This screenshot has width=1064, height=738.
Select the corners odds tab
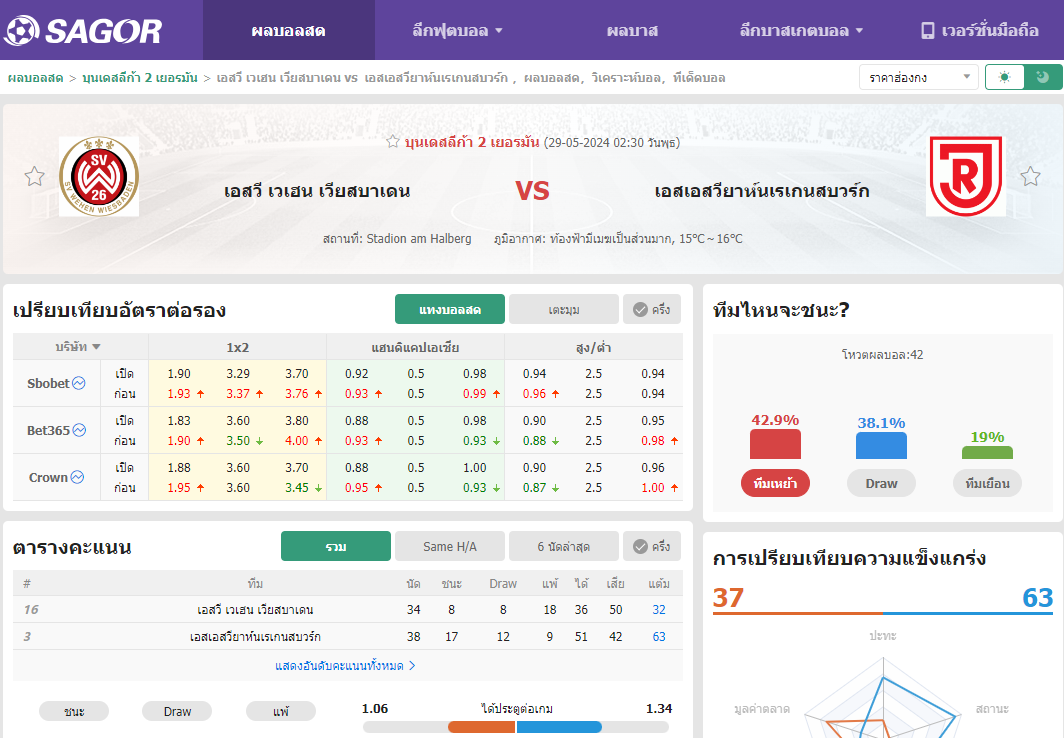pos(564,309)
